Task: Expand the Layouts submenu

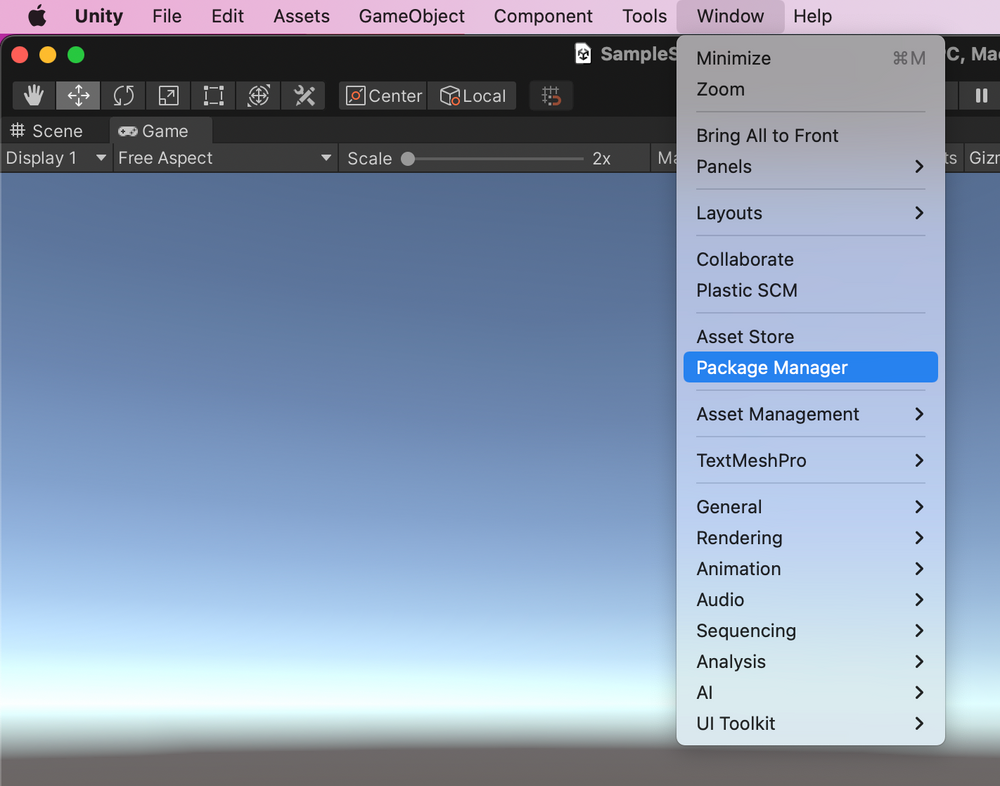Action: pos(810,213)
